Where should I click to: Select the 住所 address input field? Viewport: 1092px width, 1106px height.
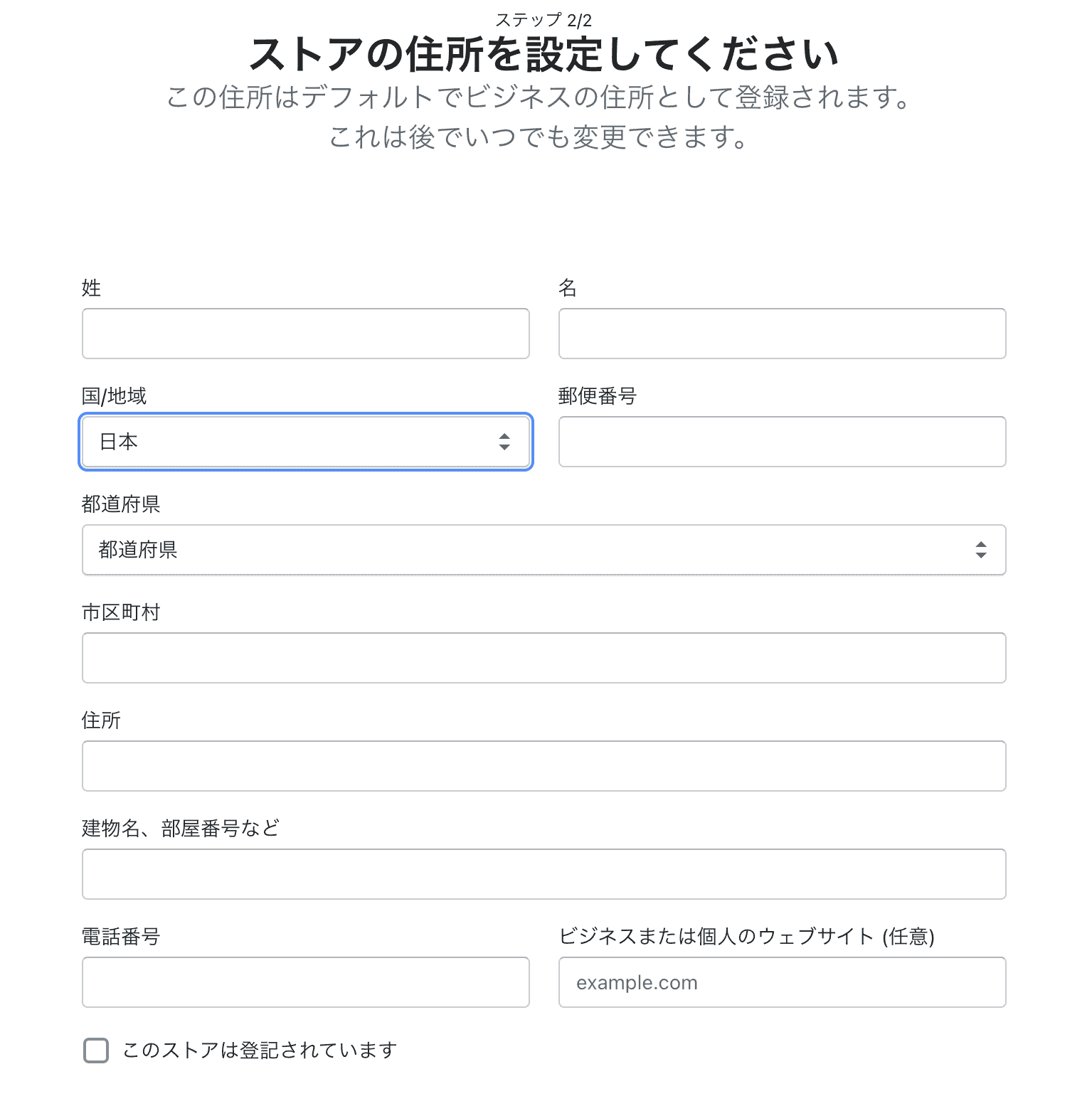coord(544,766)
